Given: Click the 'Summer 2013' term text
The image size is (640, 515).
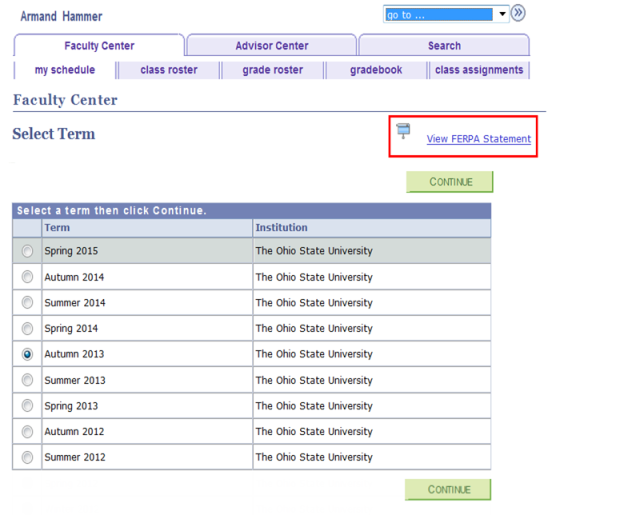Looking at the screenshot, I should tap(75, 380).
